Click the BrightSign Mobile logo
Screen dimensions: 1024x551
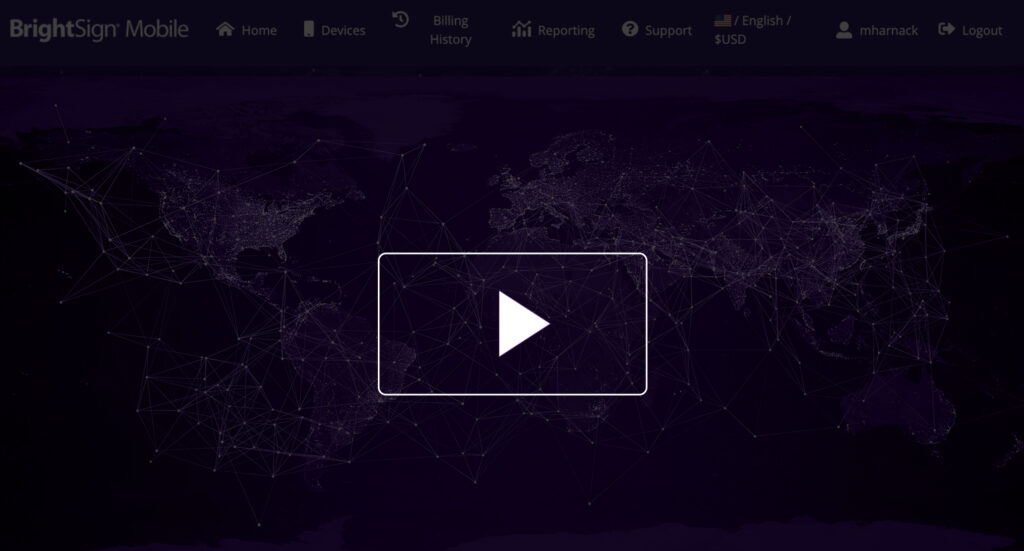click(x=99, y=29)
